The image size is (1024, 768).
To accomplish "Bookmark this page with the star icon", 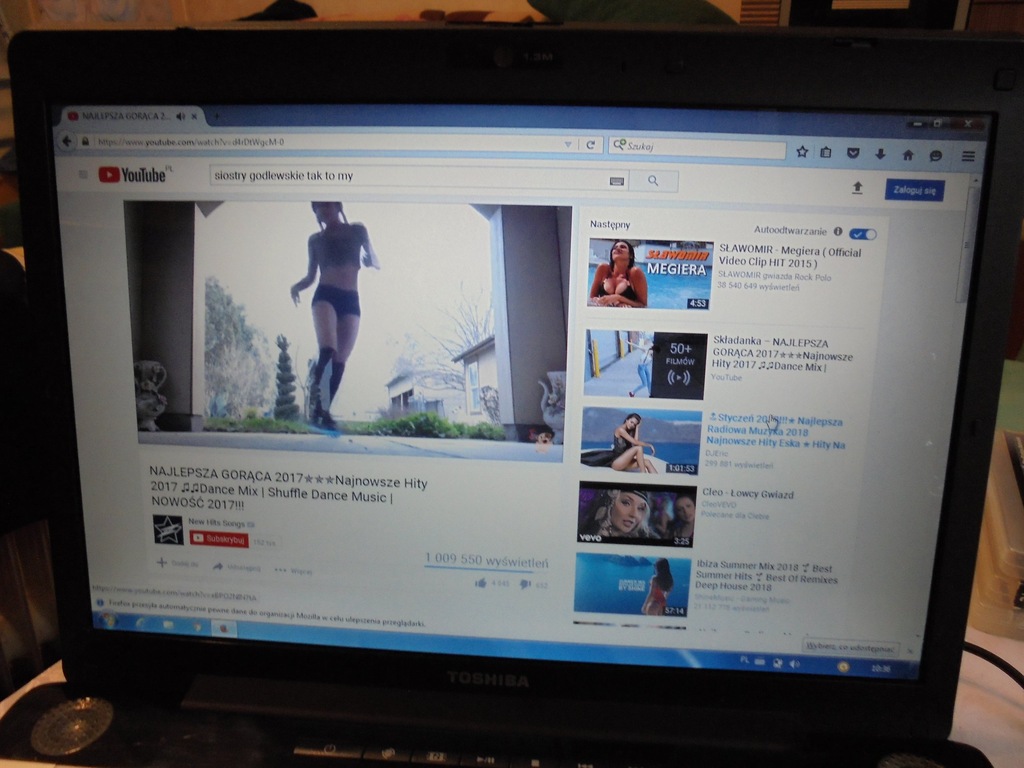I will (x=802, y=152).
